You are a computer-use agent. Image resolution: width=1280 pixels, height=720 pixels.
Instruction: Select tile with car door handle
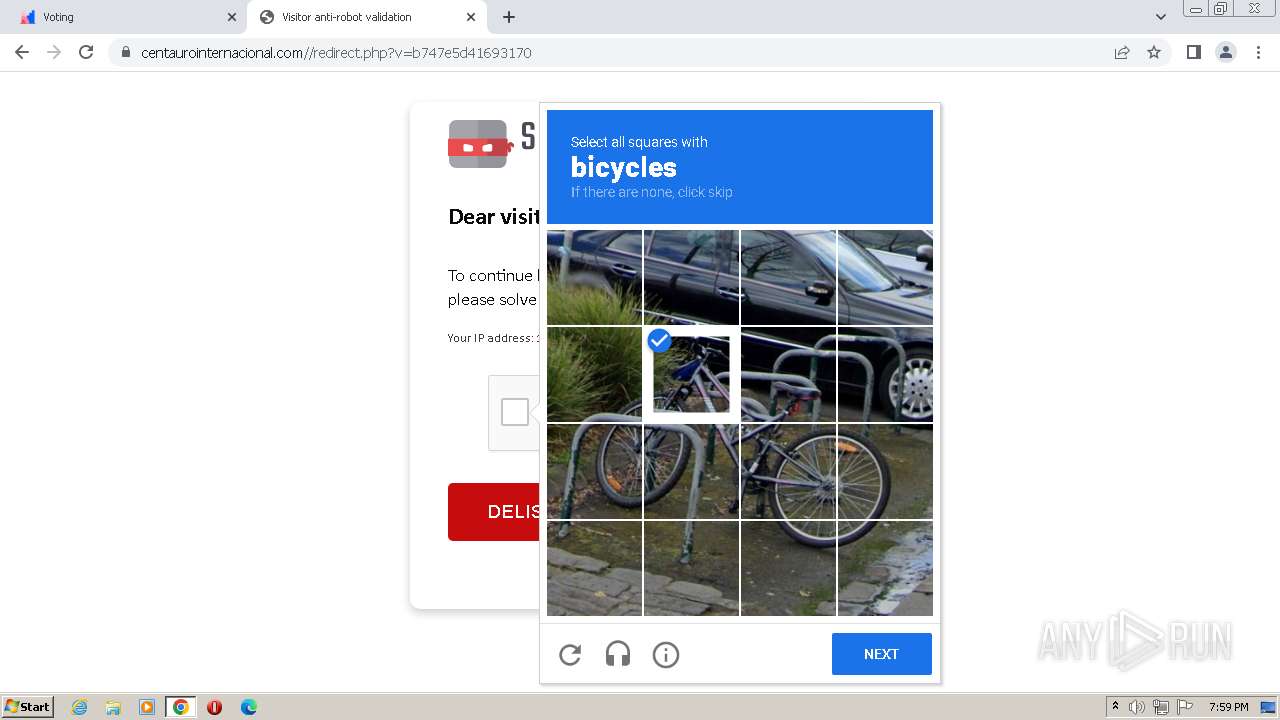[691, 277]
